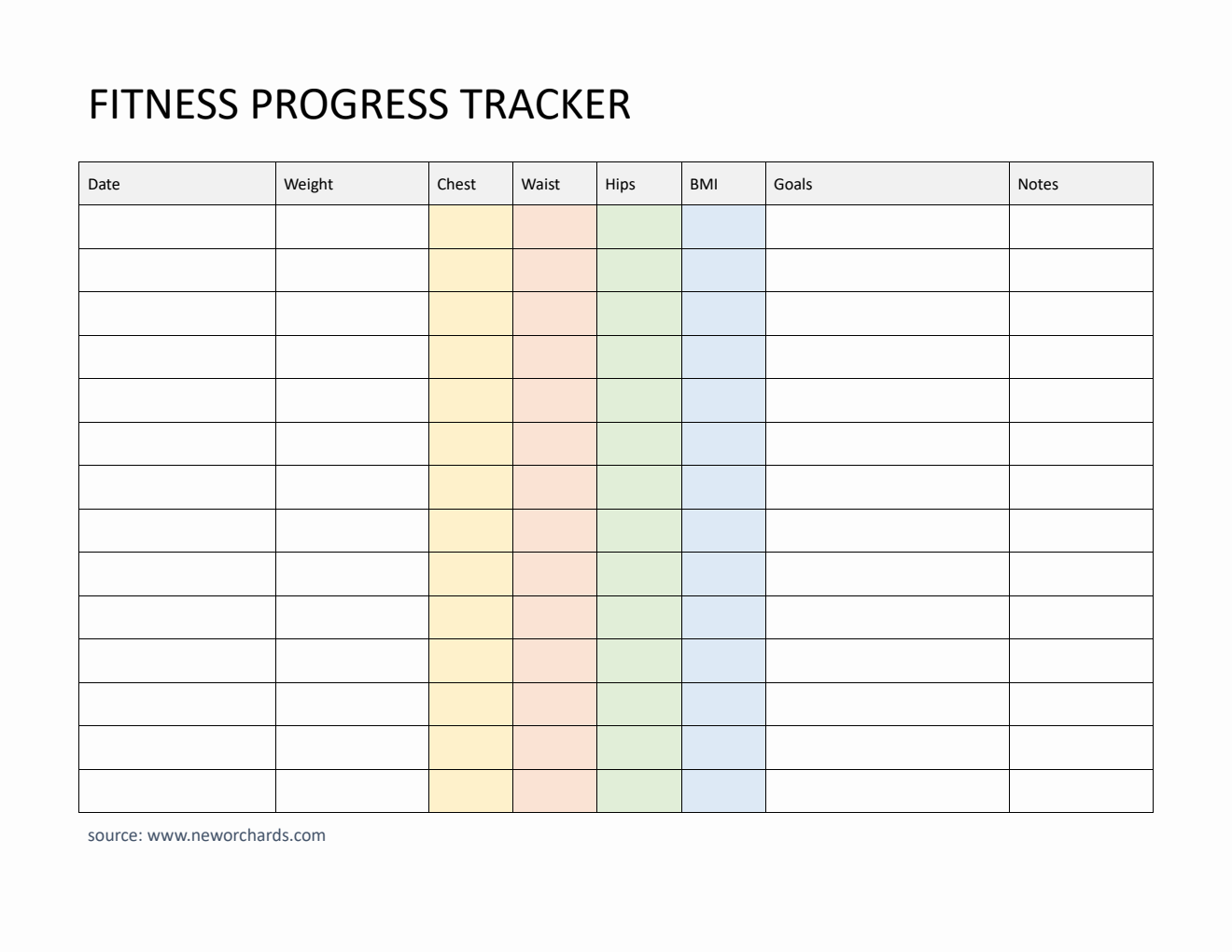1232x952 pixels.
Task: Click the first empty cell under Notes
Action: point(1081,227)
